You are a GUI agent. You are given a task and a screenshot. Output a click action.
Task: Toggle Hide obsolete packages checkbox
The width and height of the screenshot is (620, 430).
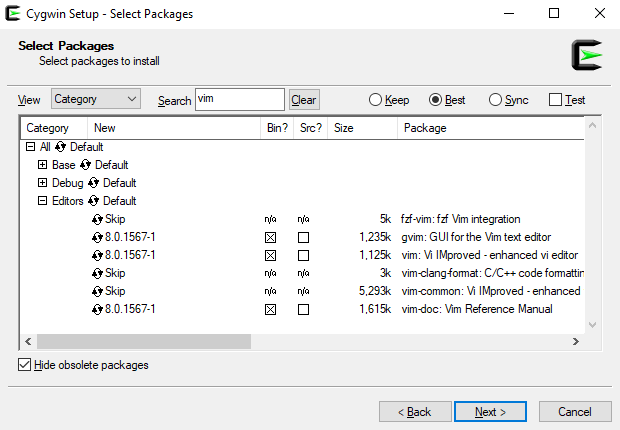(25, 365)
